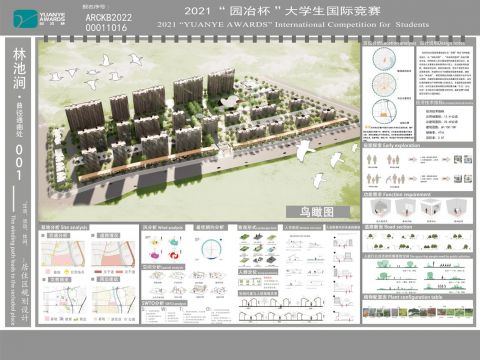Click the 鸟瞰图 label on the rendering
480x360 pixels.
point(318,212)
